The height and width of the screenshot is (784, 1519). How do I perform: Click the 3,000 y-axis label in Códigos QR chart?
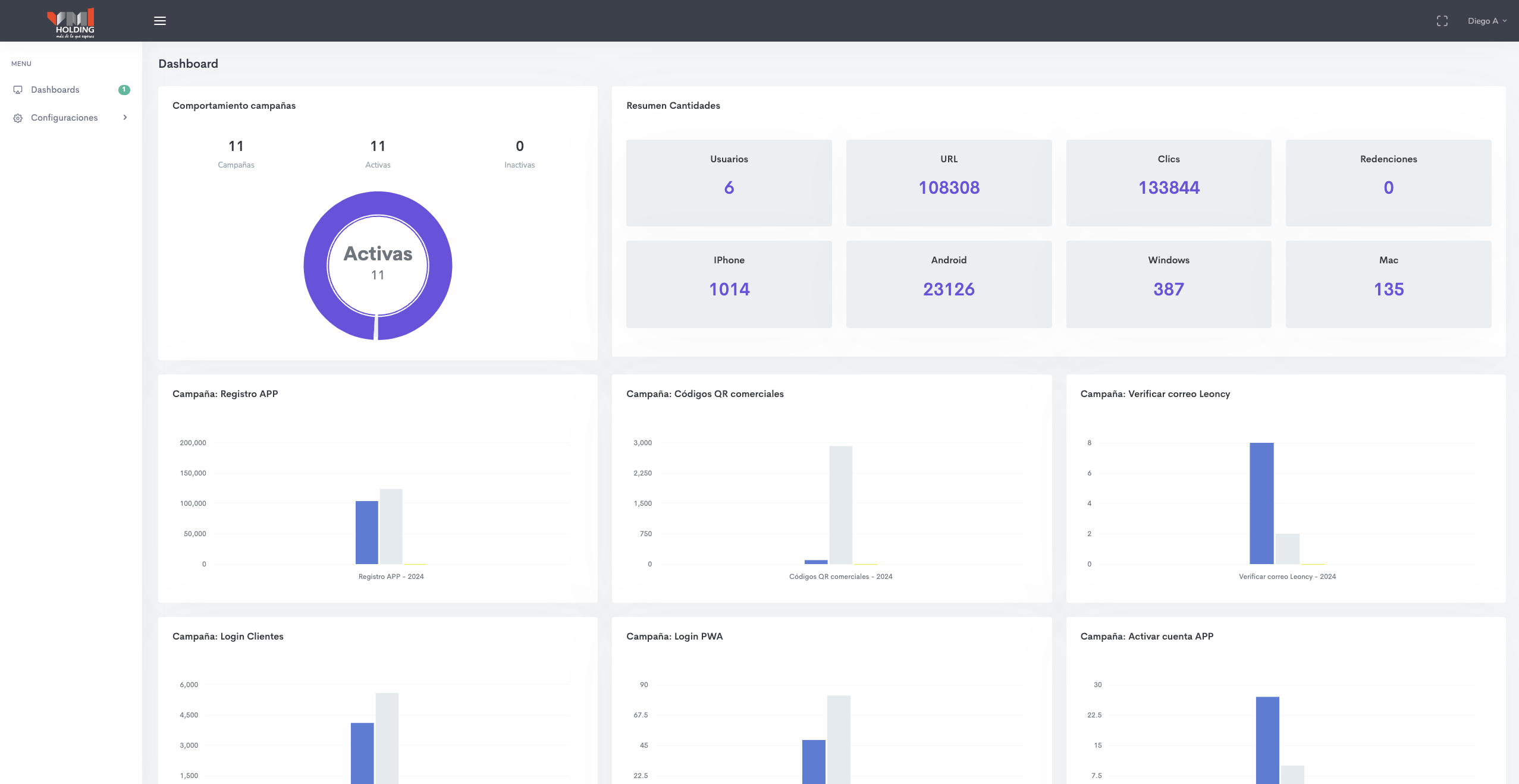(x=642, y=443)
